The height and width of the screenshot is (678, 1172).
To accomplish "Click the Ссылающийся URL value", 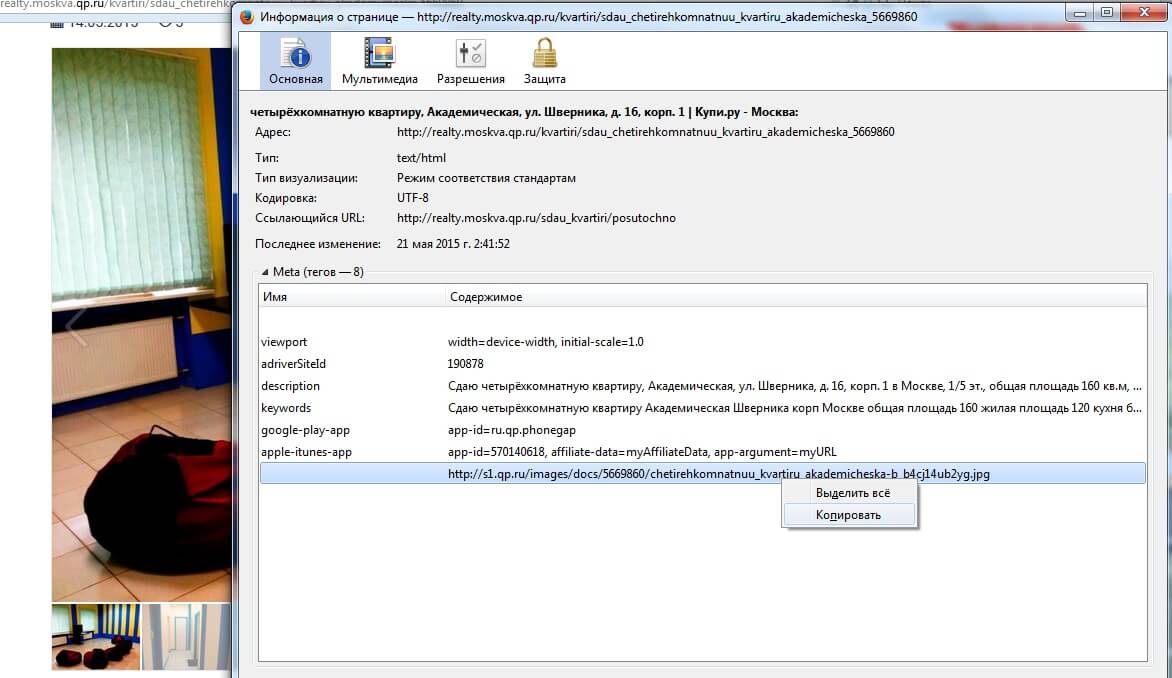I will [x=536, y=218].
